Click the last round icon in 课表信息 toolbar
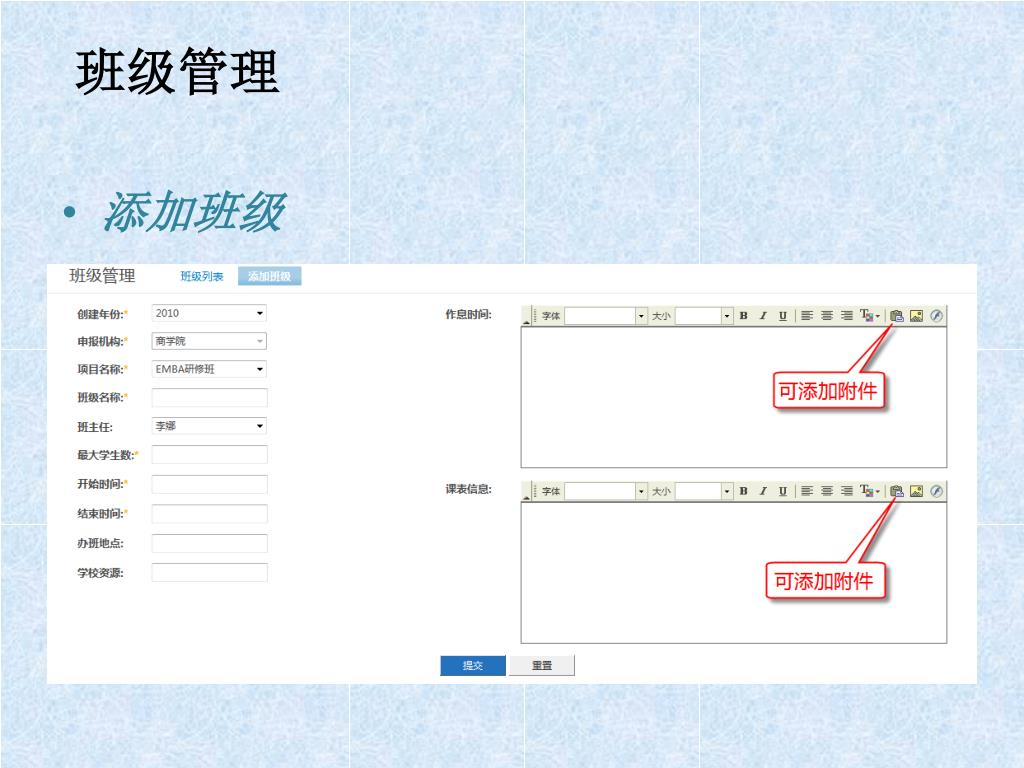 [936, 491]
